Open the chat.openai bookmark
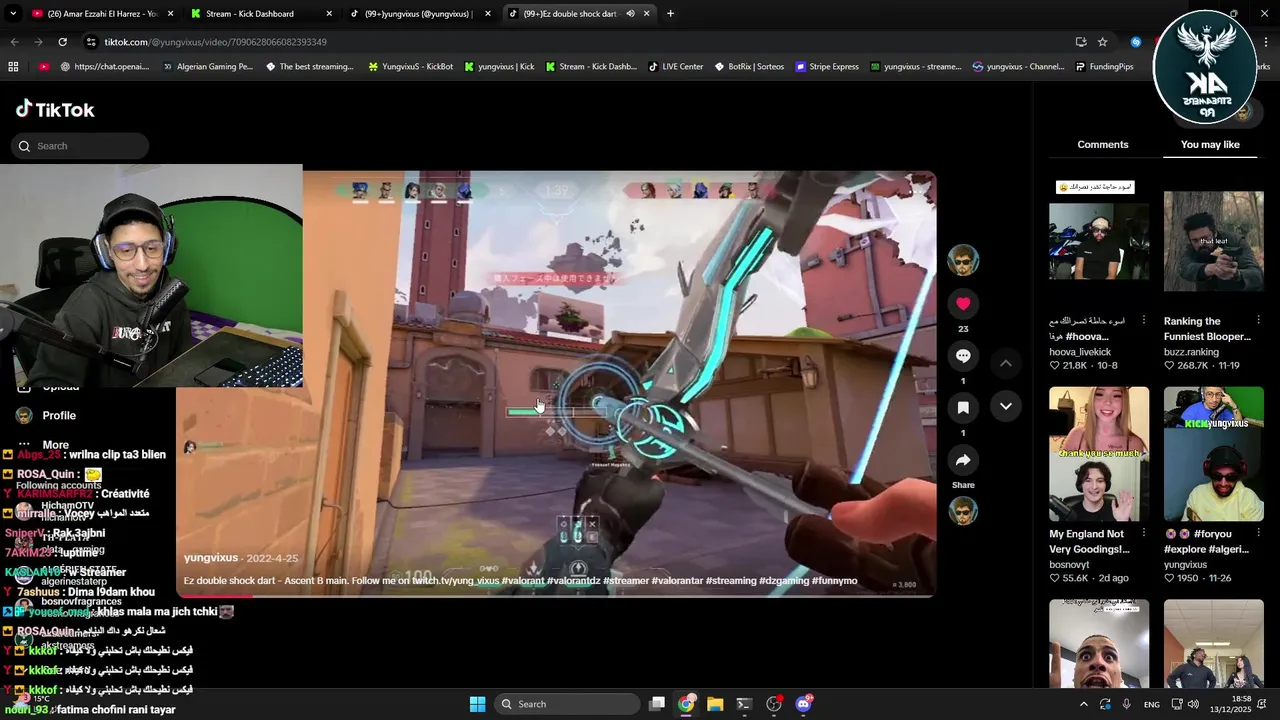 pos(105,67)
